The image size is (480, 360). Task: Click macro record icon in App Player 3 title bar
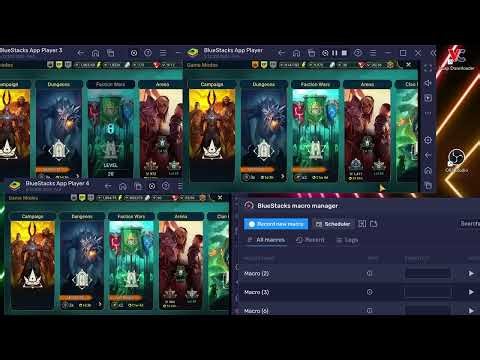(x=134, y=53)
